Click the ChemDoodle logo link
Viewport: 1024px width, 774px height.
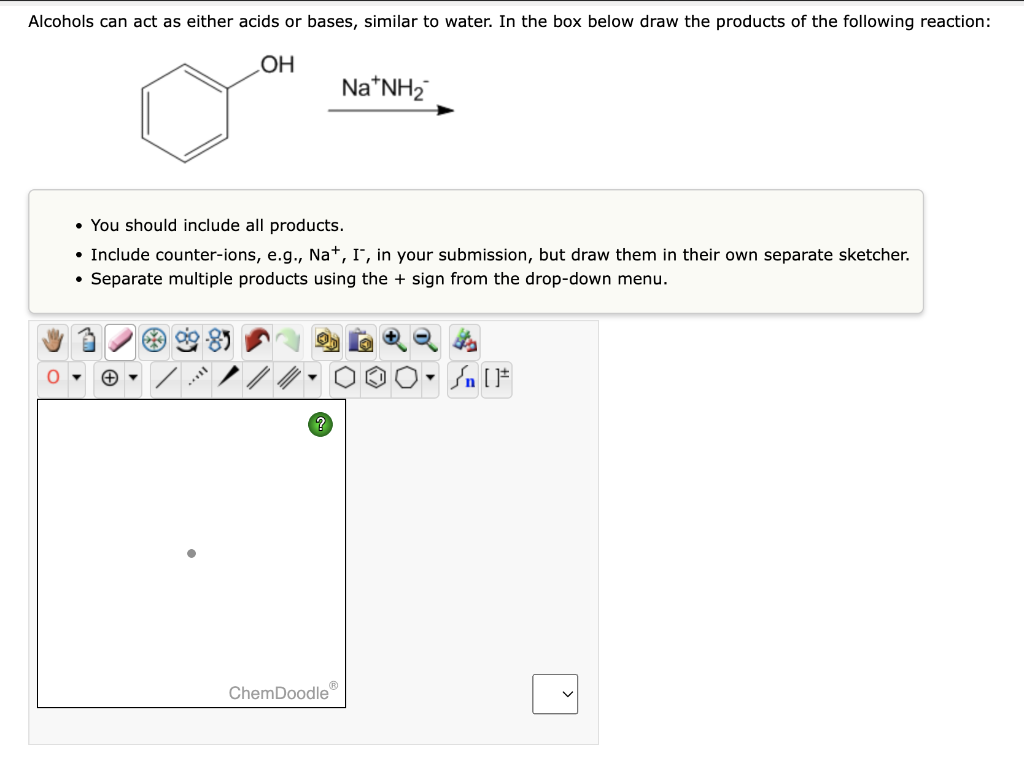[x=282, y=691]
